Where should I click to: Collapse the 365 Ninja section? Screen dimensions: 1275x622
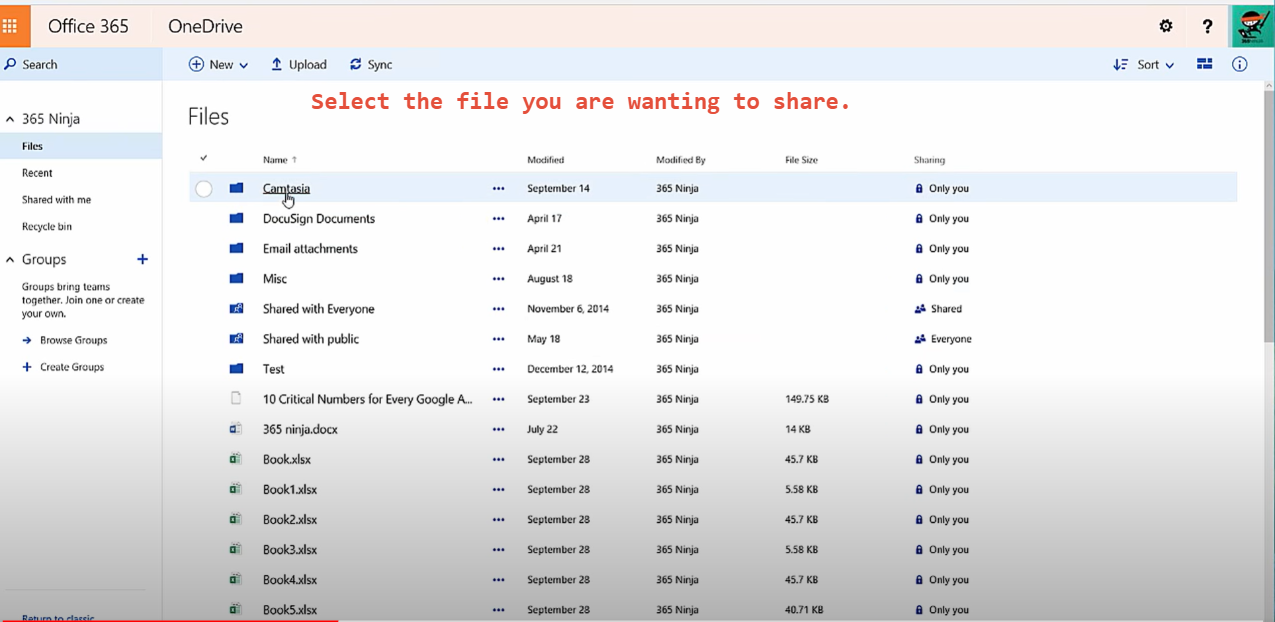[10, 119]
